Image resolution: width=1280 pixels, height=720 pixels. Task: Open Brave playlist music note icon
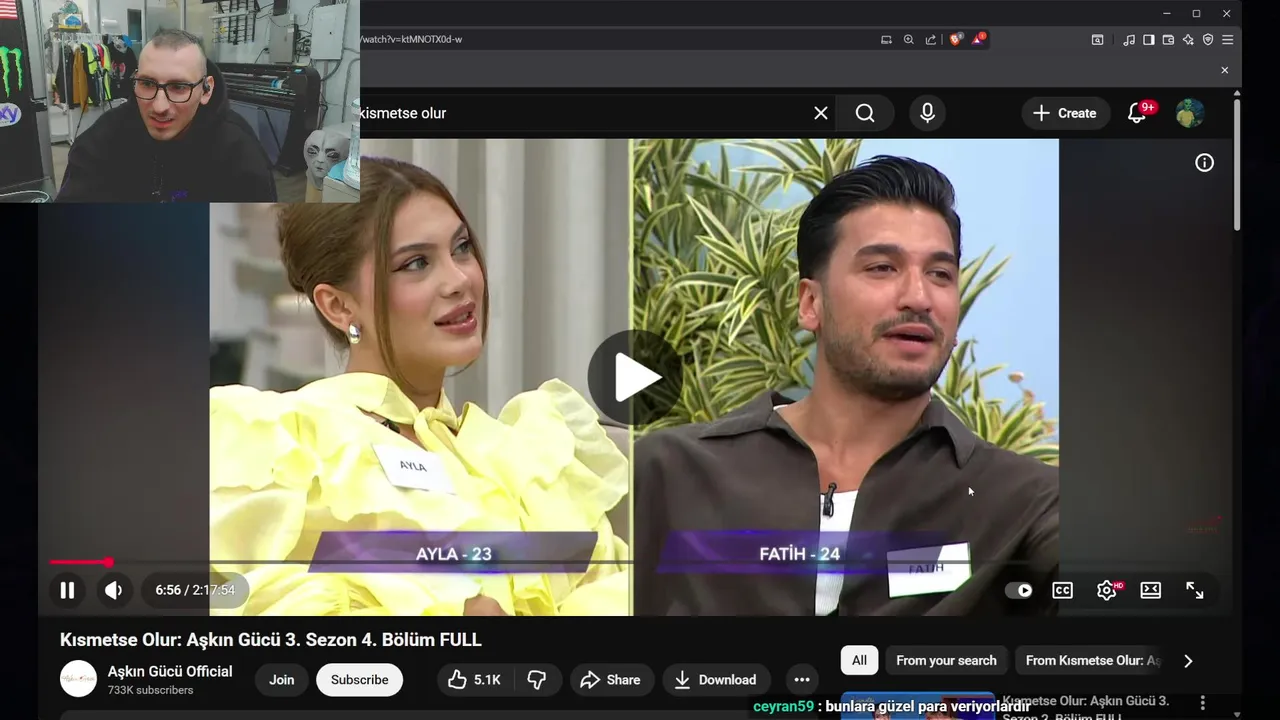pos(1129,39)
